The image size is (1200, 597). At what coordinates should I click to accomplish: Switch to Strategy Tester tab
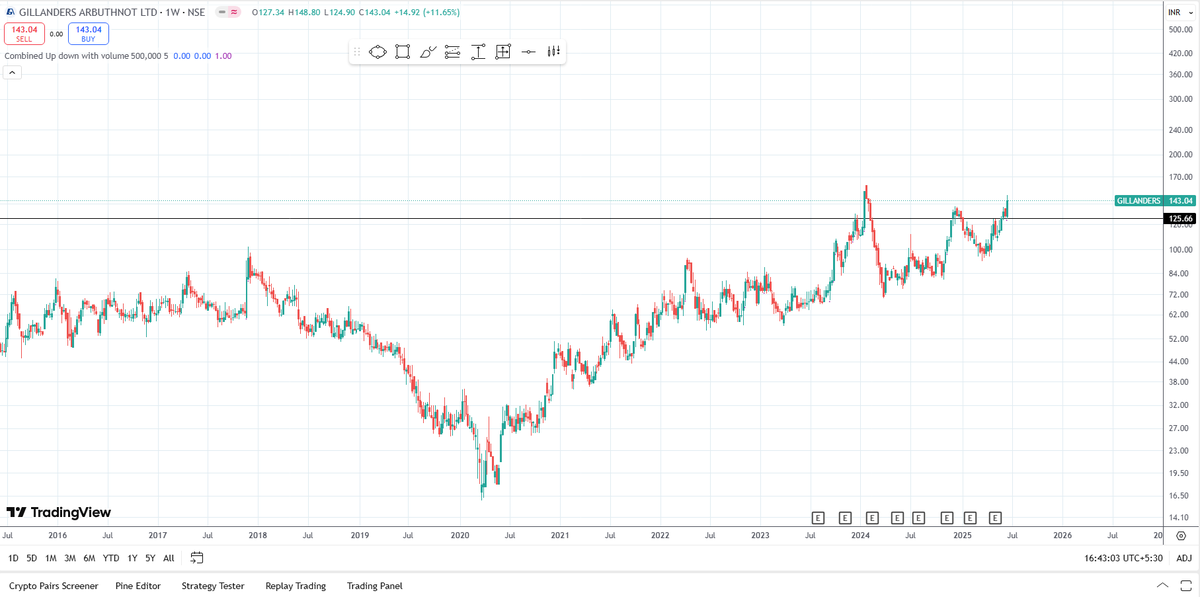pos(213,586)
